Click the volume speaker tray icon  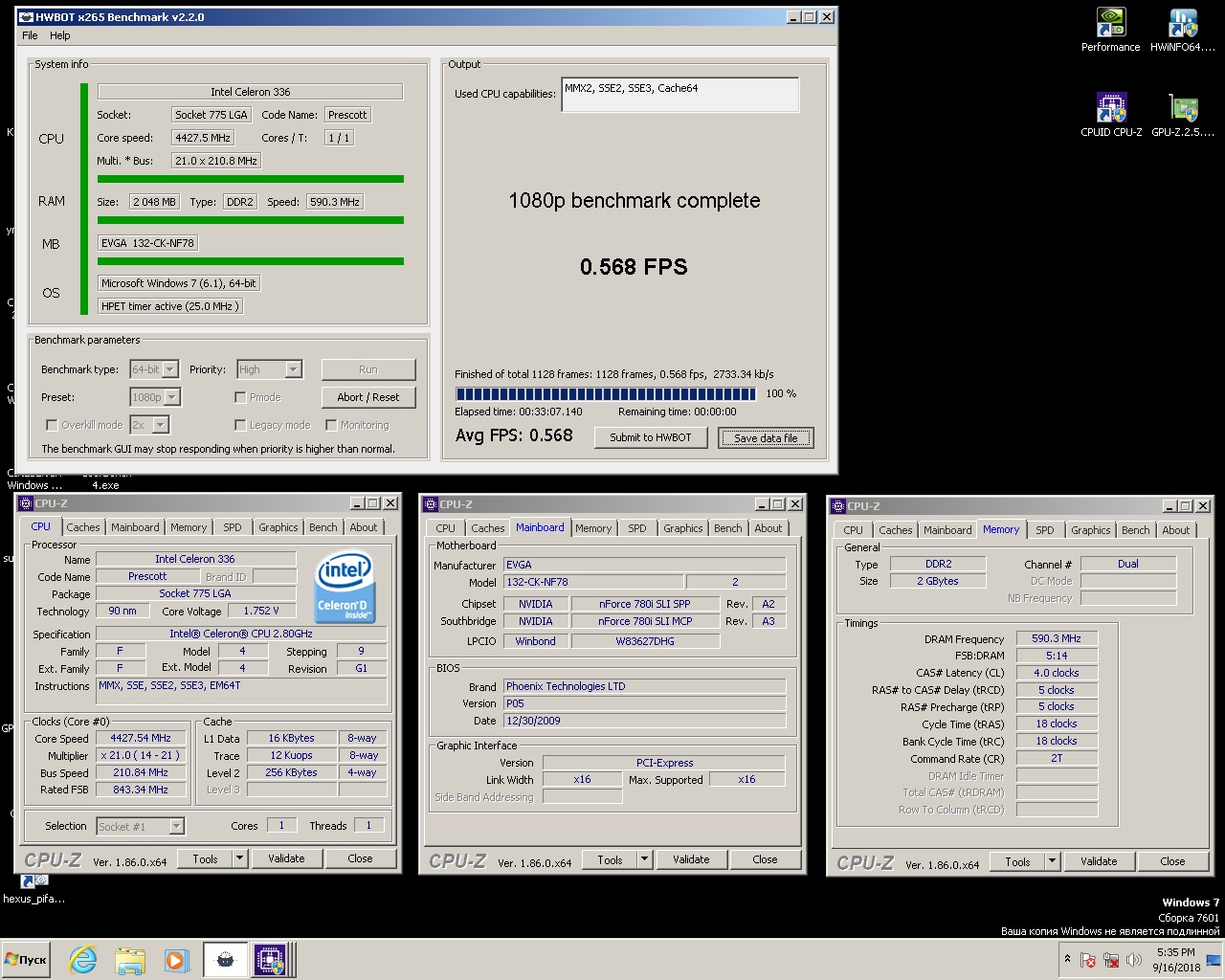tap(1134, 960)
